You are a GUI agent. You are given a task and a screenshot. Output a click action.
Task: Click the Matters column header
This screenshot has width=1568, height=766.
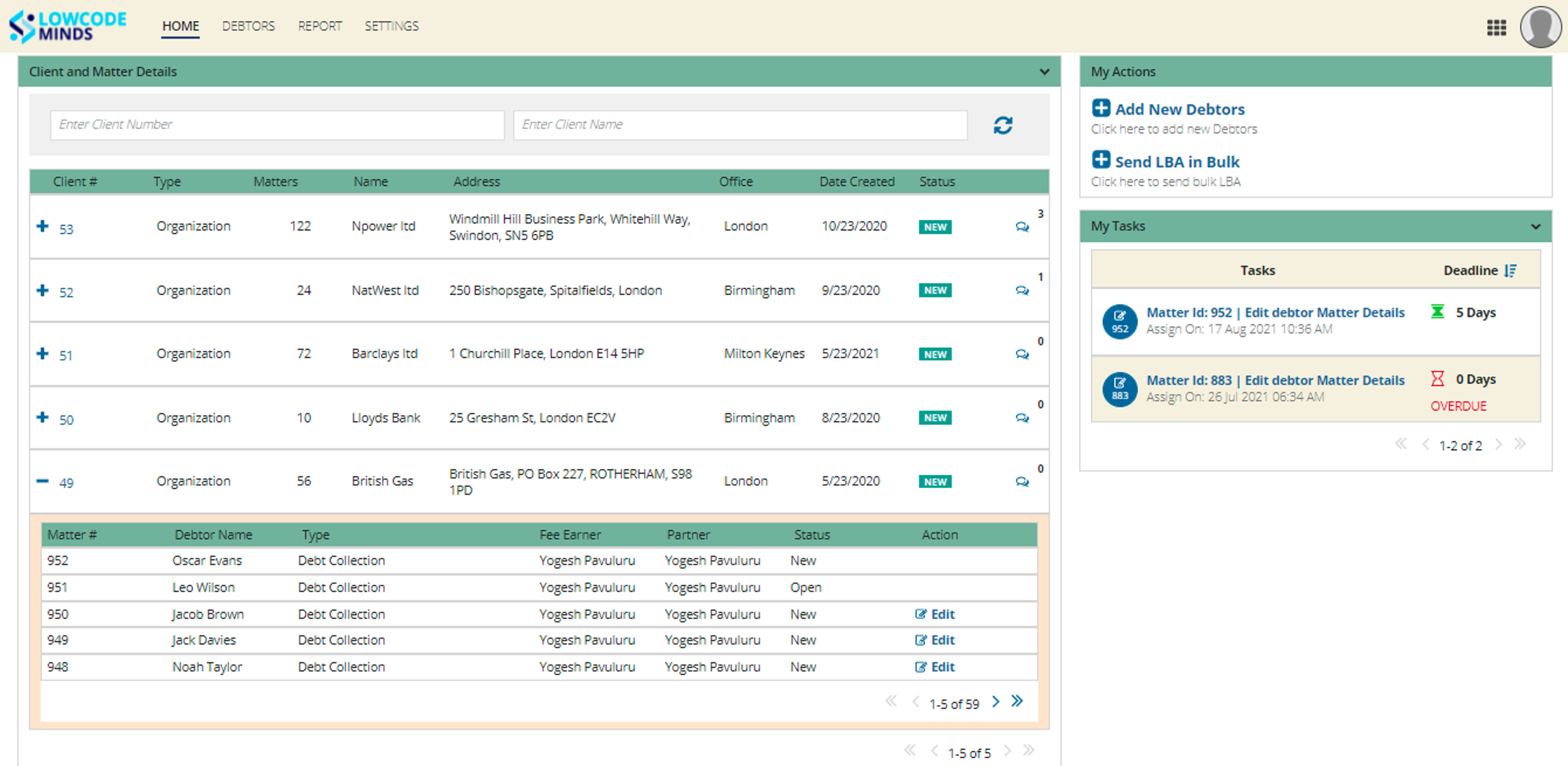(276, 181)
